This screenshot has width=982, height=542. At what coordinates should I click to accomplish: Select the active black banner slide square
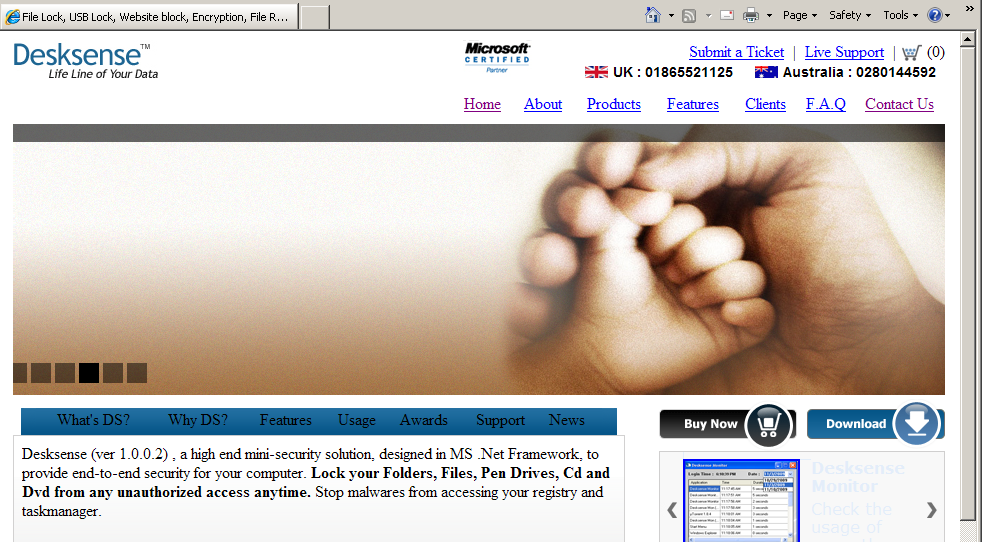(x=89, y=373)
